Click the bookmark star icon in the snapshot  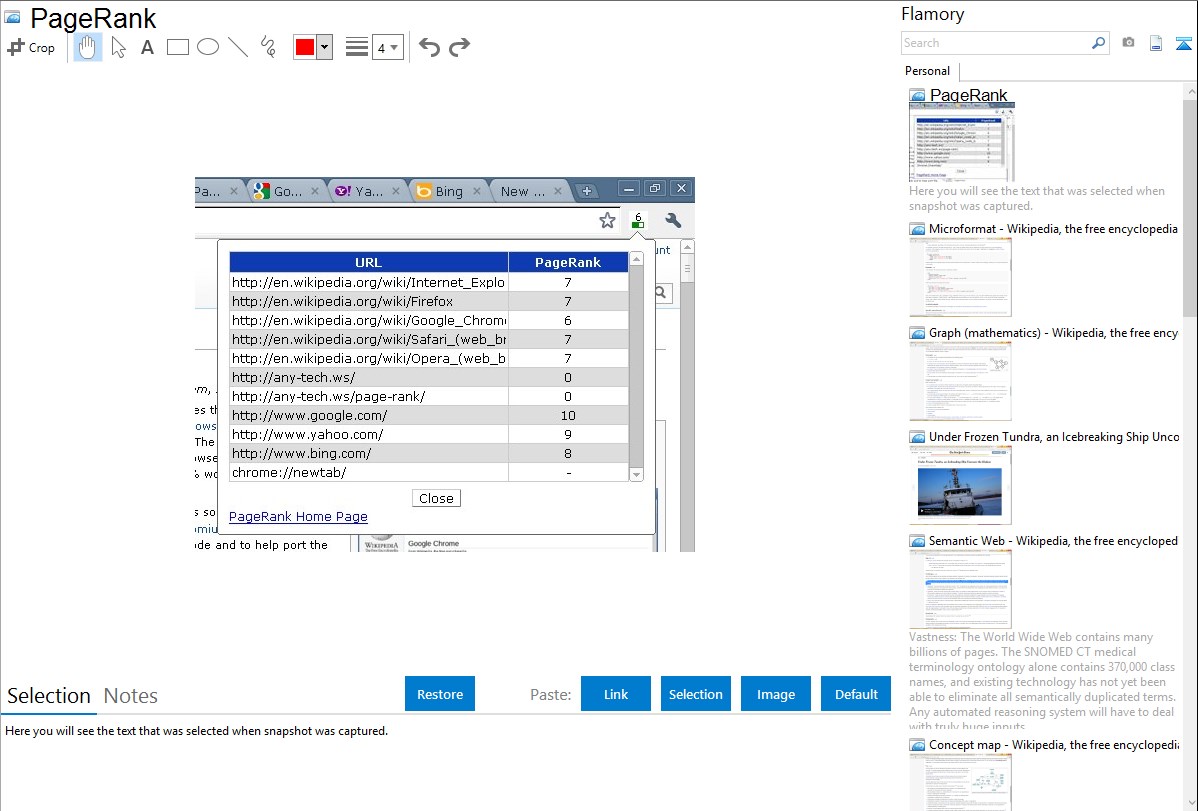pyautogui.click(x=607, y=221)
